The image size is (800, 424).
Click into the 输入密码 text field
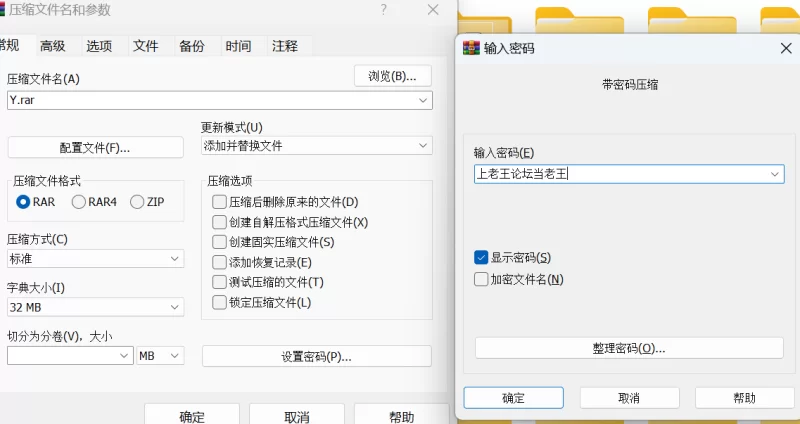620,174
